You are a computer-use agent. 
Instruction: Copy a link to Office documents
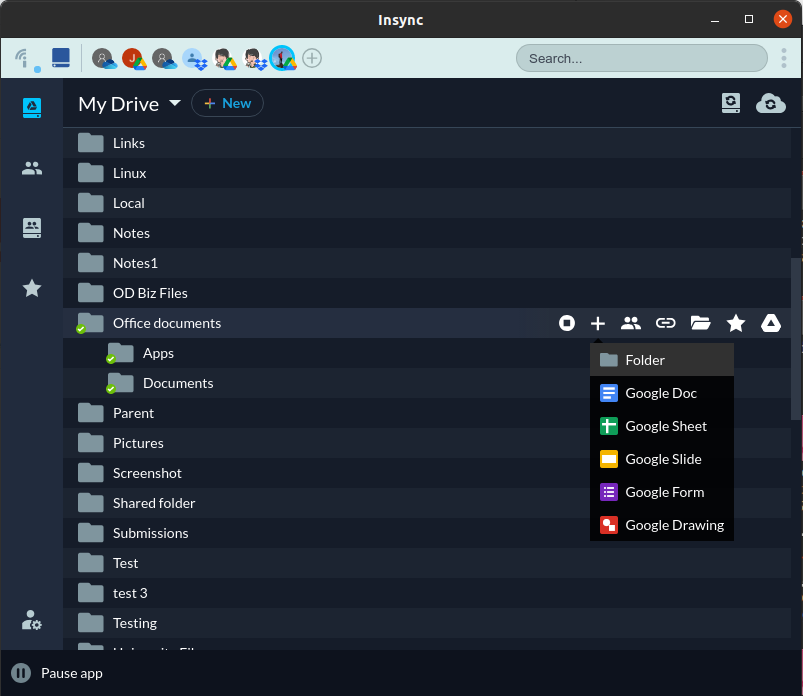[x=665, y=323]
